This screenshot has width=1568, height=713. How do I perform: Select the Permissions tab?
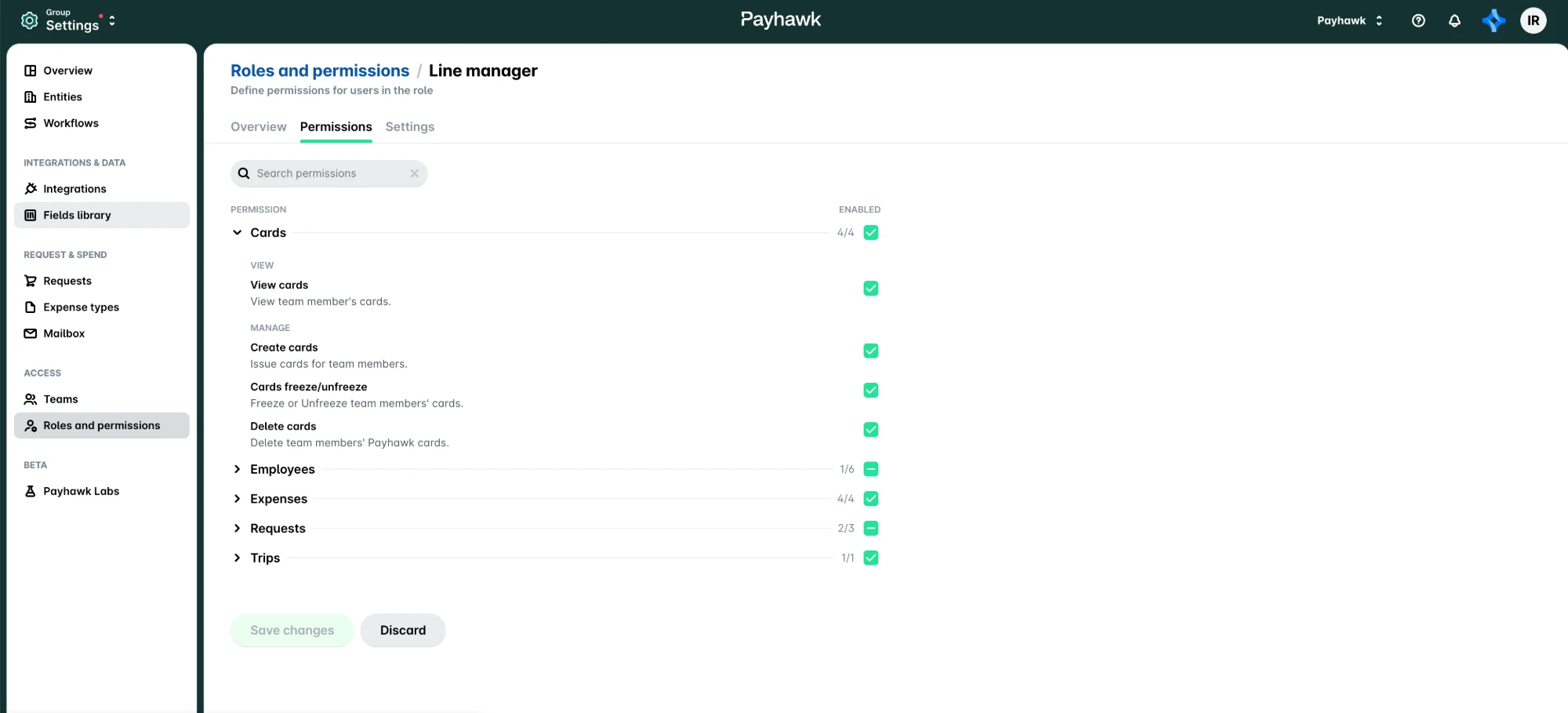336,127
